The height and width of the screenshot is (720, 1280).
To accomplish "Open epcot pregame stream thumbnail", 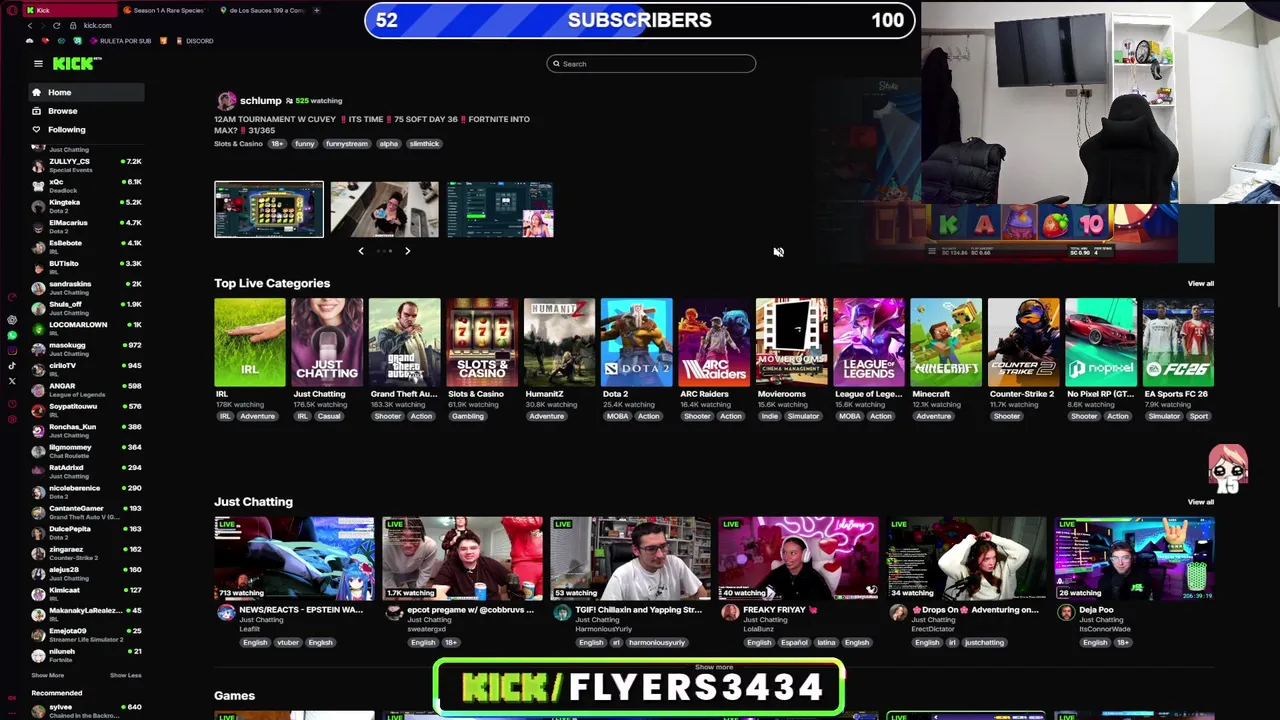I will coord(462,558).
